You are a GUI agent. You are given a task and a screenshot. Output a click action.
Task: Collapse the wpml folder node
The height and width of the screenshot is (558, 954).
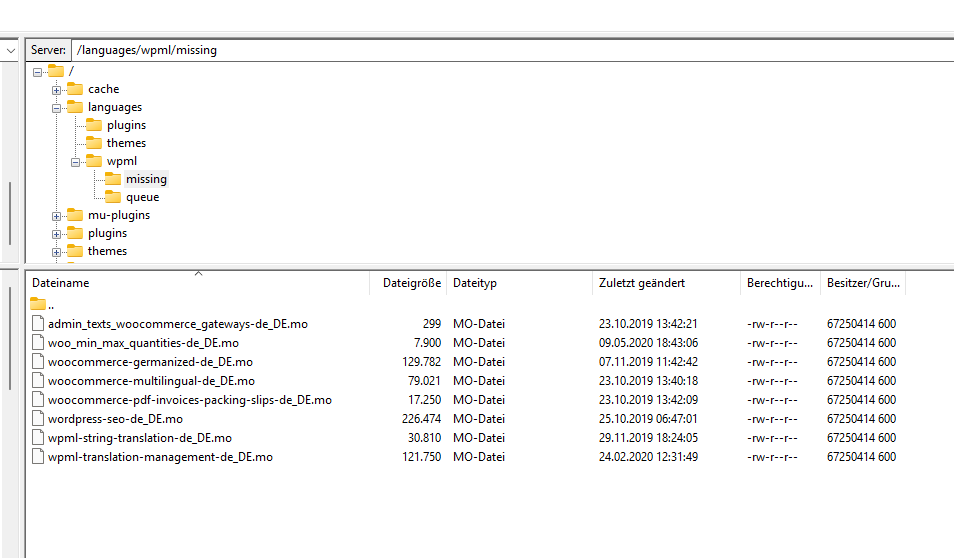[x=75, y=162]
